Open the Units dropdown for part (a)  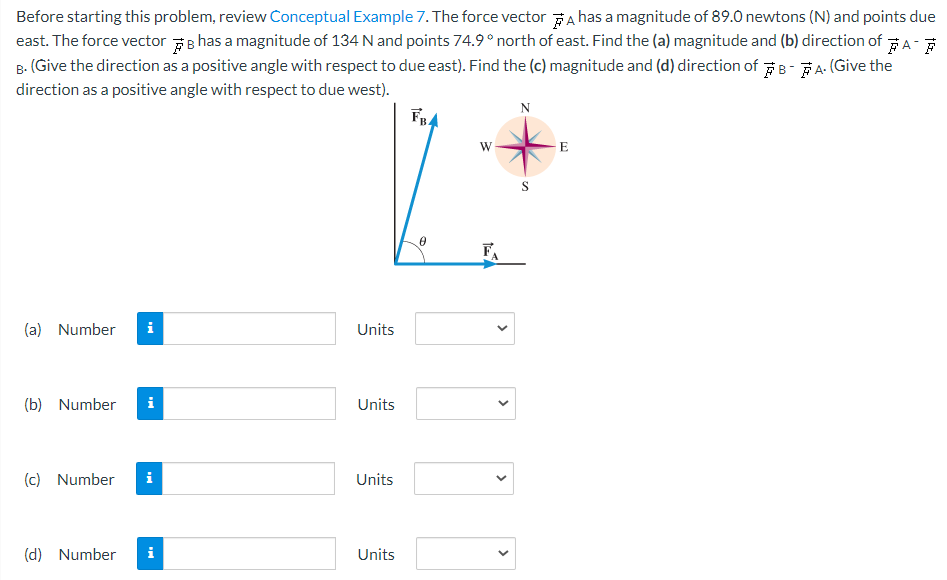coord(464,329)
